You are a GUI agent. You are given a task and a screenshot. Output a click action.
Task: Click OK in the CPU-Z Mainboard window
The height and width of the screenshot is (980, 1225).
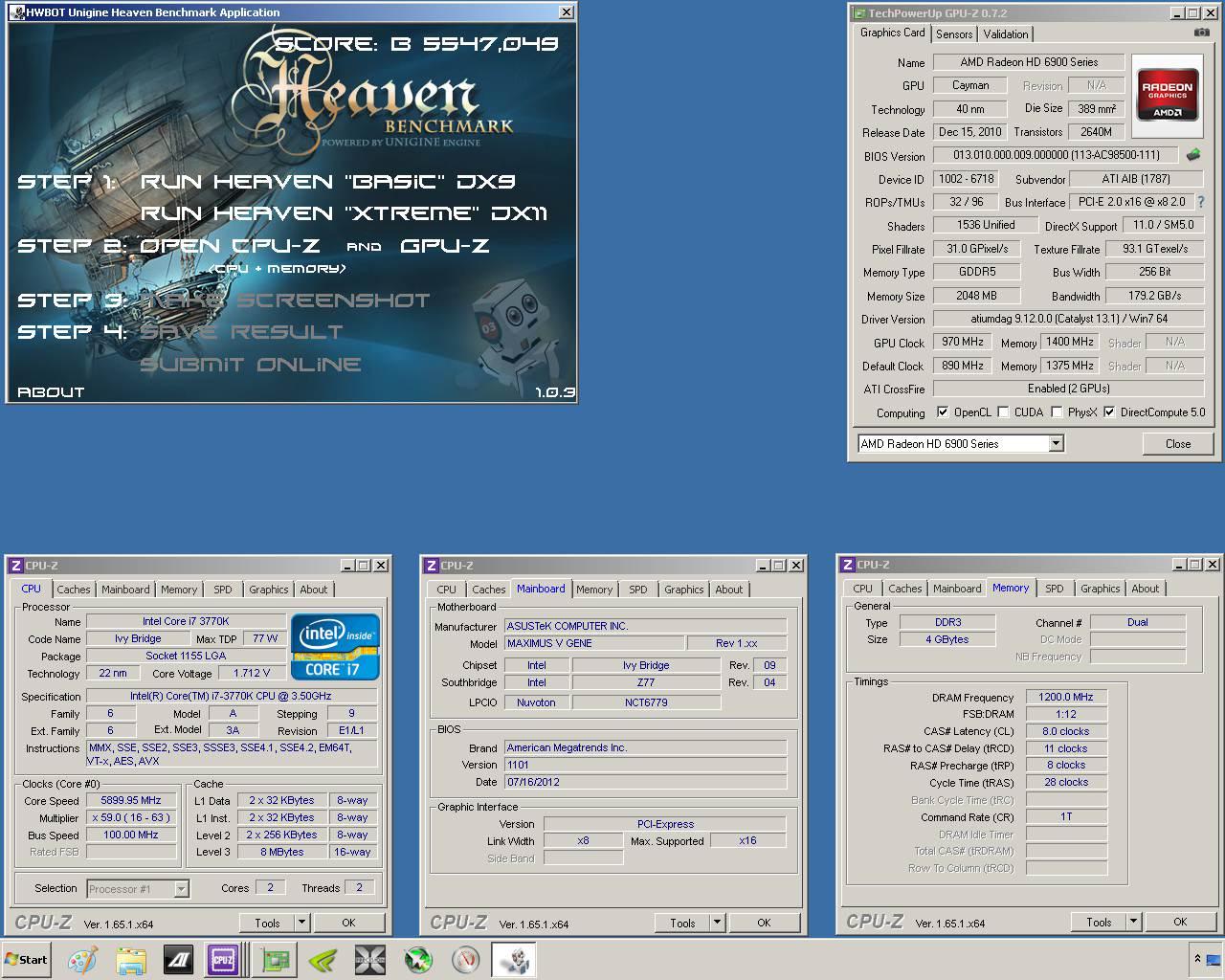pyautogui.click(x=764, y=923)
